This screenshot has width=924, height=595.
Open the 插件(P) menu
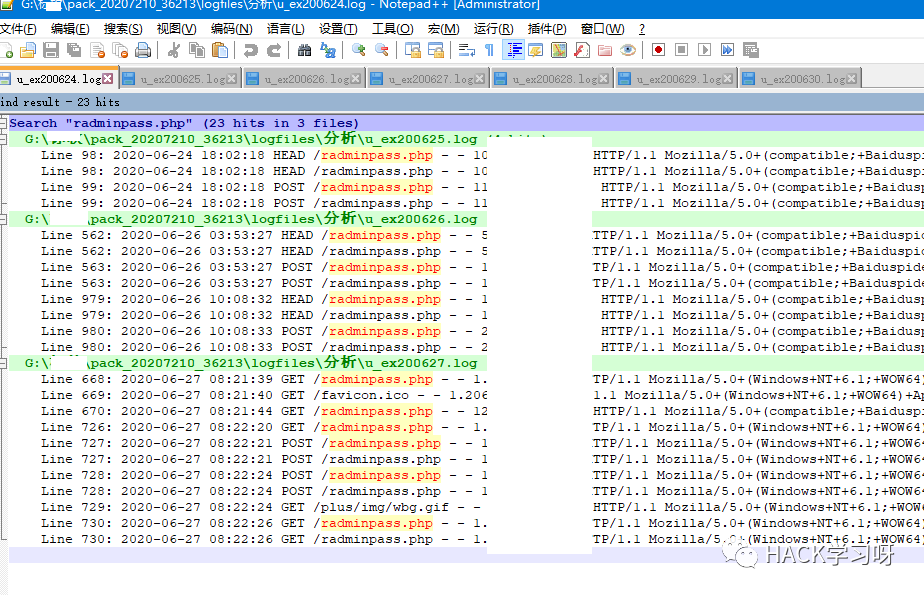point(547,29)
